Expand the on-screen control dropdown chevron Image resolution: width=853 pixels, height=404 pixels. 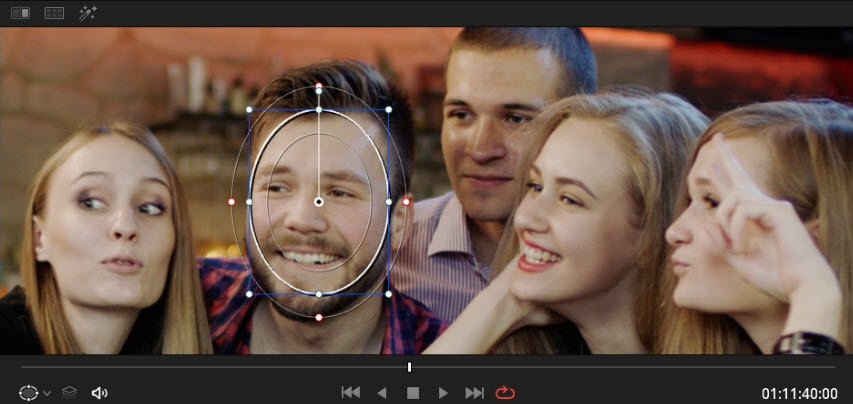click(x=47, y=393)
